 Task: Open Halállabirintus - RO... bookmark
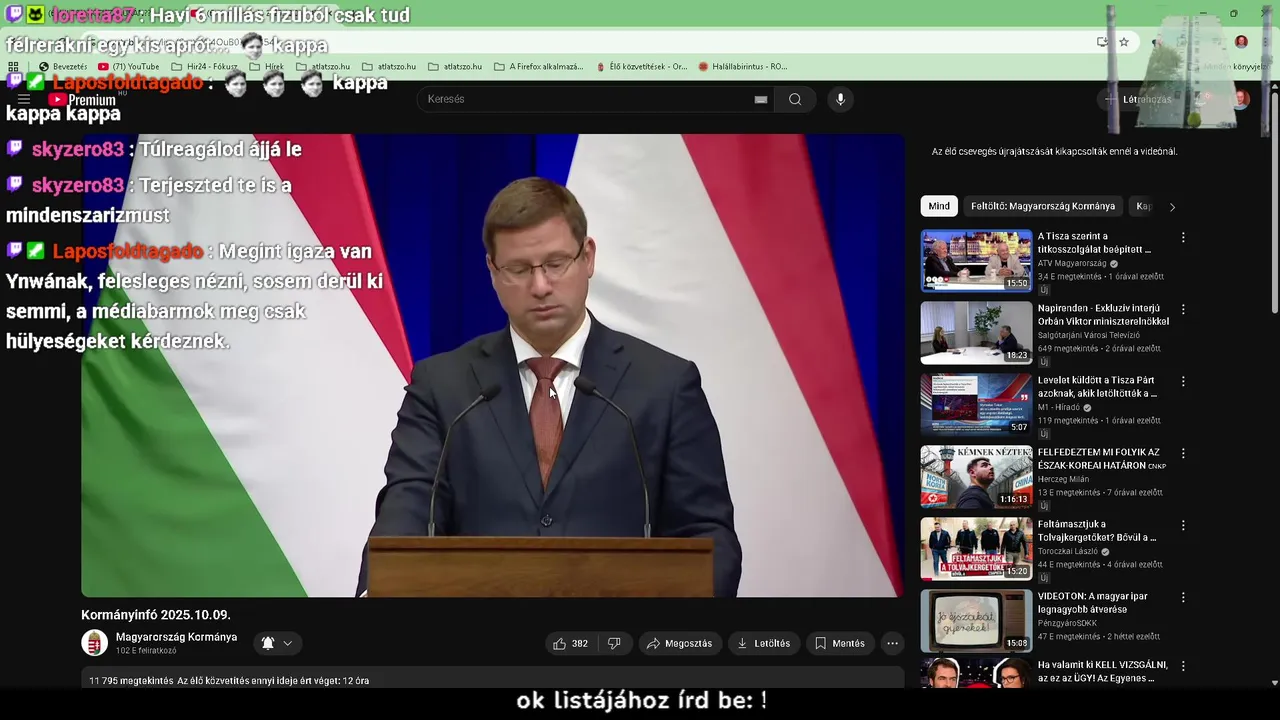[743, 67]
